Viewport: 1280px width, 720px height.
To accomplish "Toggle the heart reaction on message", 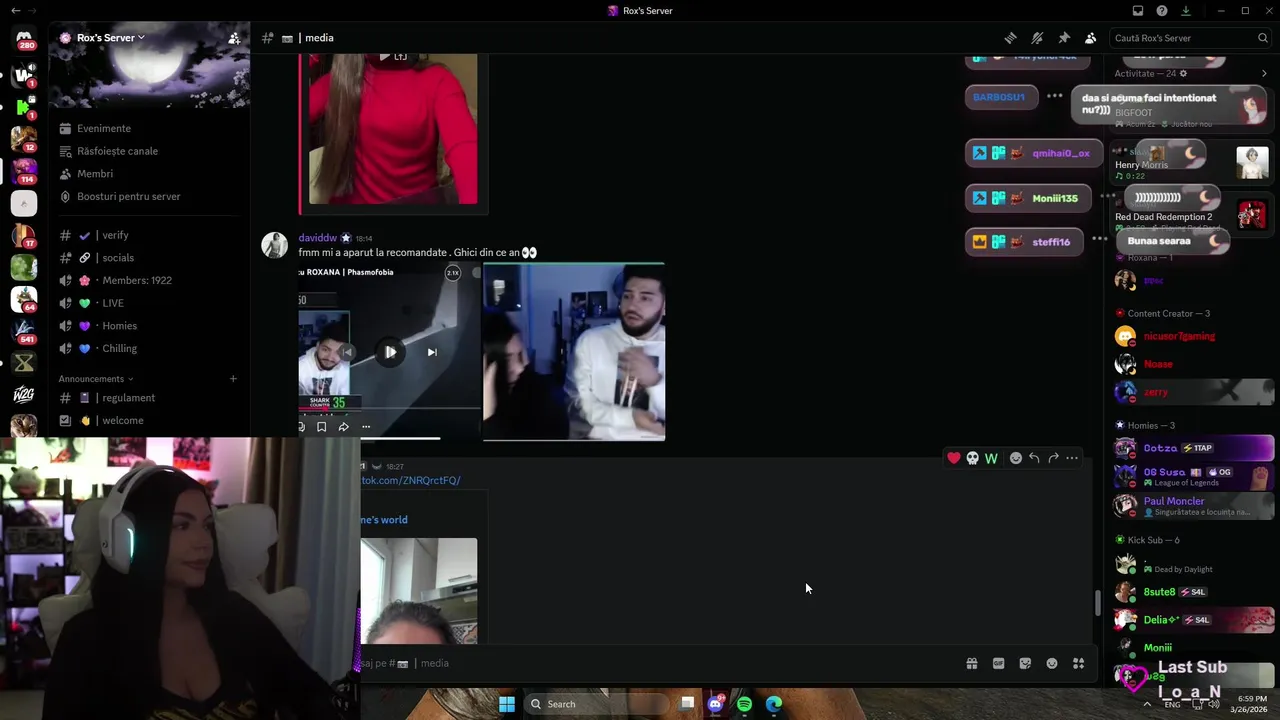I will (954, 458).
